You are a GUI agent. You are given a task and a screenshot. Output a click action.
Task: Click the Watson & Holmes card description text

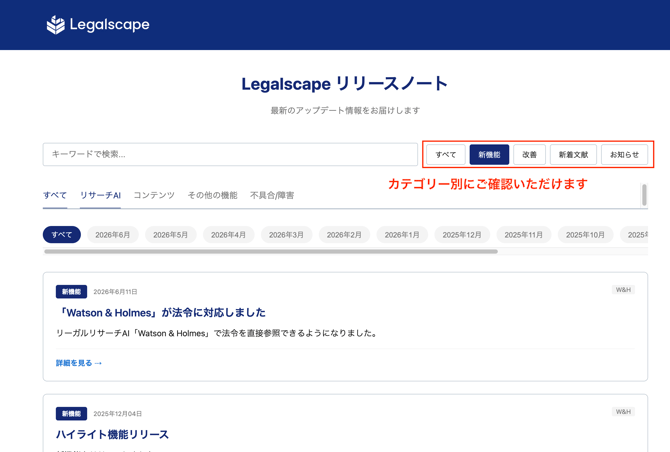(217, 333)
